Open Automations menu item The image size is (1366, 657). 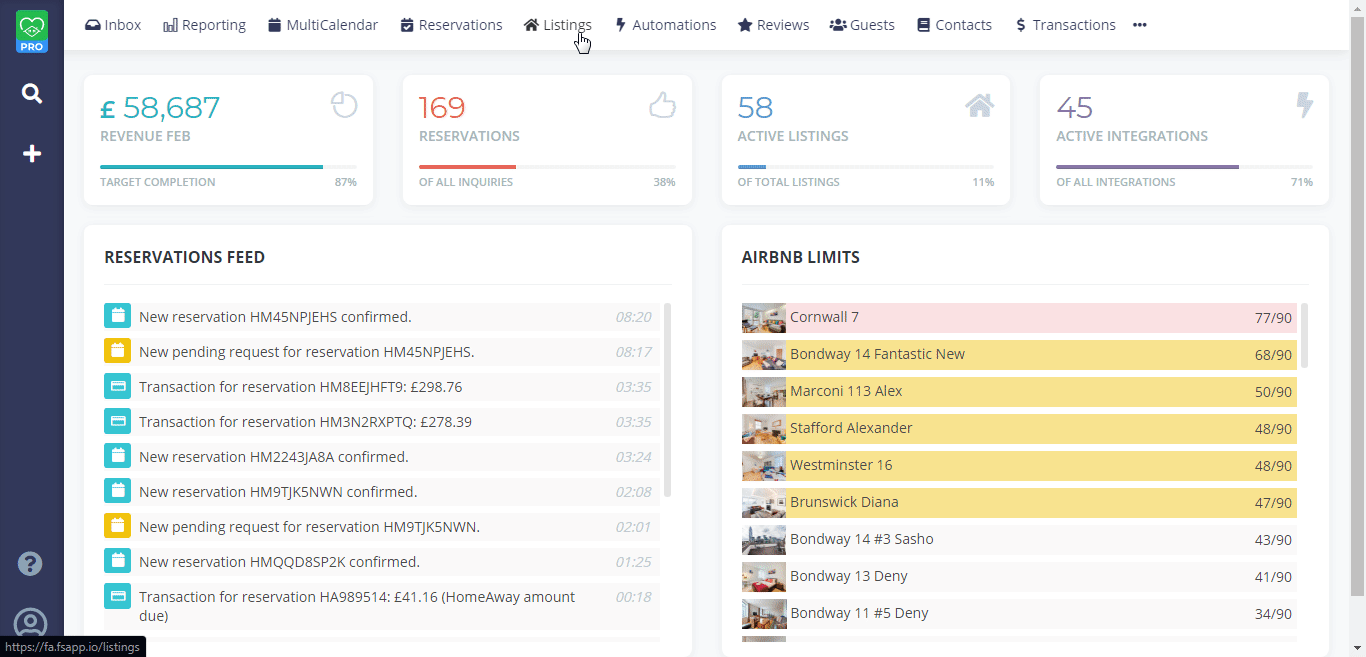tap(665, 25)
